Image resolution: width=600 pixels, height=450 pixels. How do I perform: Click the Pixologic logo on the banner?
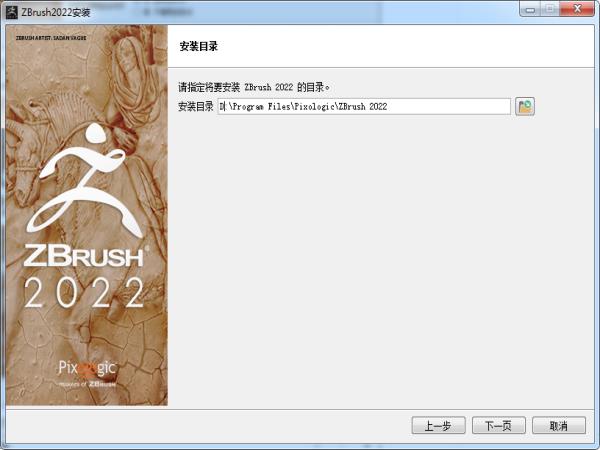(x=86, y=367)
